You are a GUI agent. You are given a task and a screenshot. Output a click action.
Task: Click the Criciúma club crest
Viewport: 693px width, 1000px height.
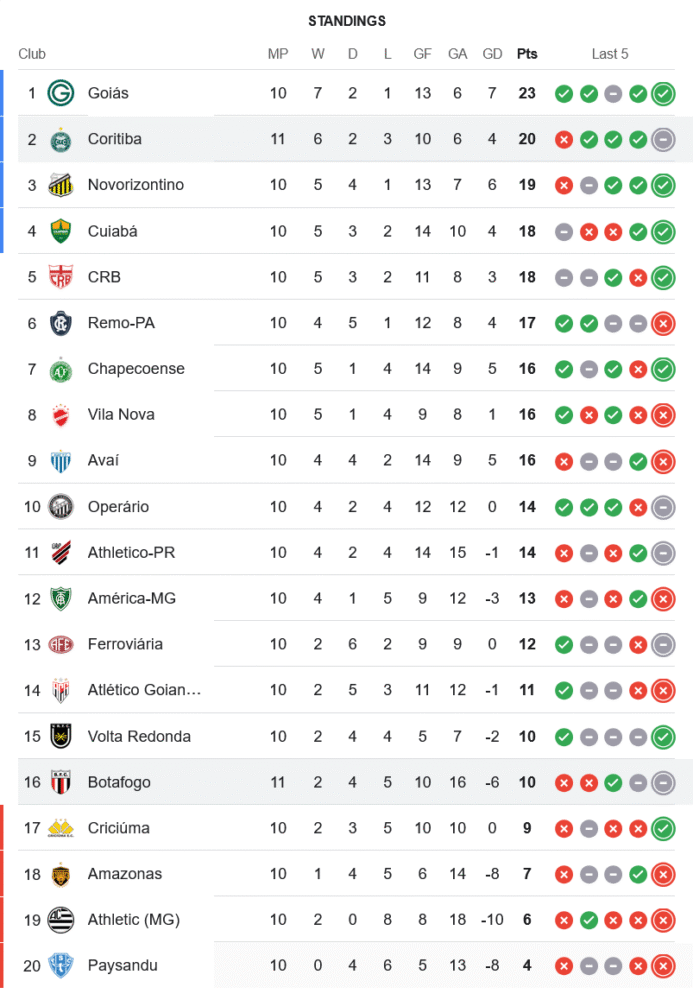(61, 828)
